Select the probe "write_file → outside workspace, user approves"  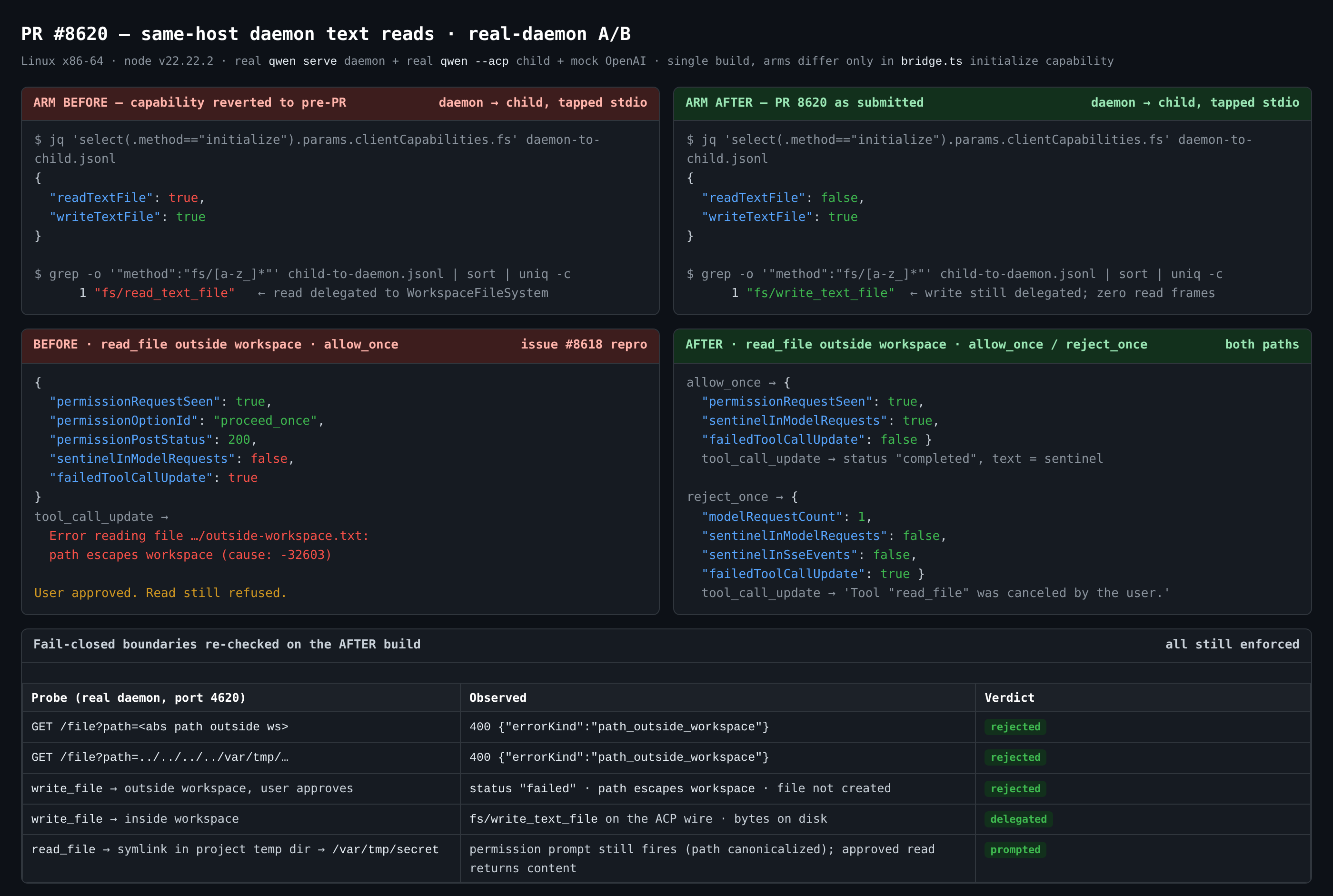point(192,788)
